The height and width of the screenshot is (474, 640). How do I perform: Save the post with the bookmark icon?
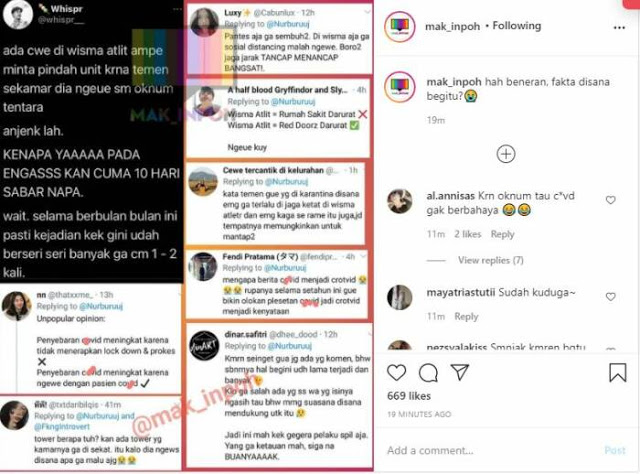pyautogui.click(x=618, y=372)
